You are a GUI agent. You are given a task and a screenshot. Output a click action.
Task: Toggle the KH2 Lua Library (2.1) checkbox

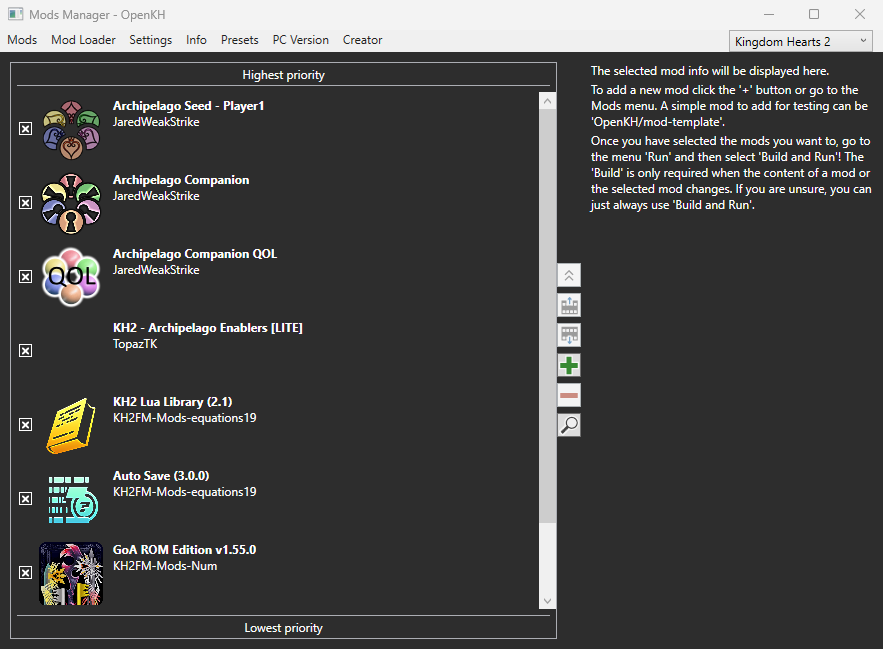pos(25,424)
